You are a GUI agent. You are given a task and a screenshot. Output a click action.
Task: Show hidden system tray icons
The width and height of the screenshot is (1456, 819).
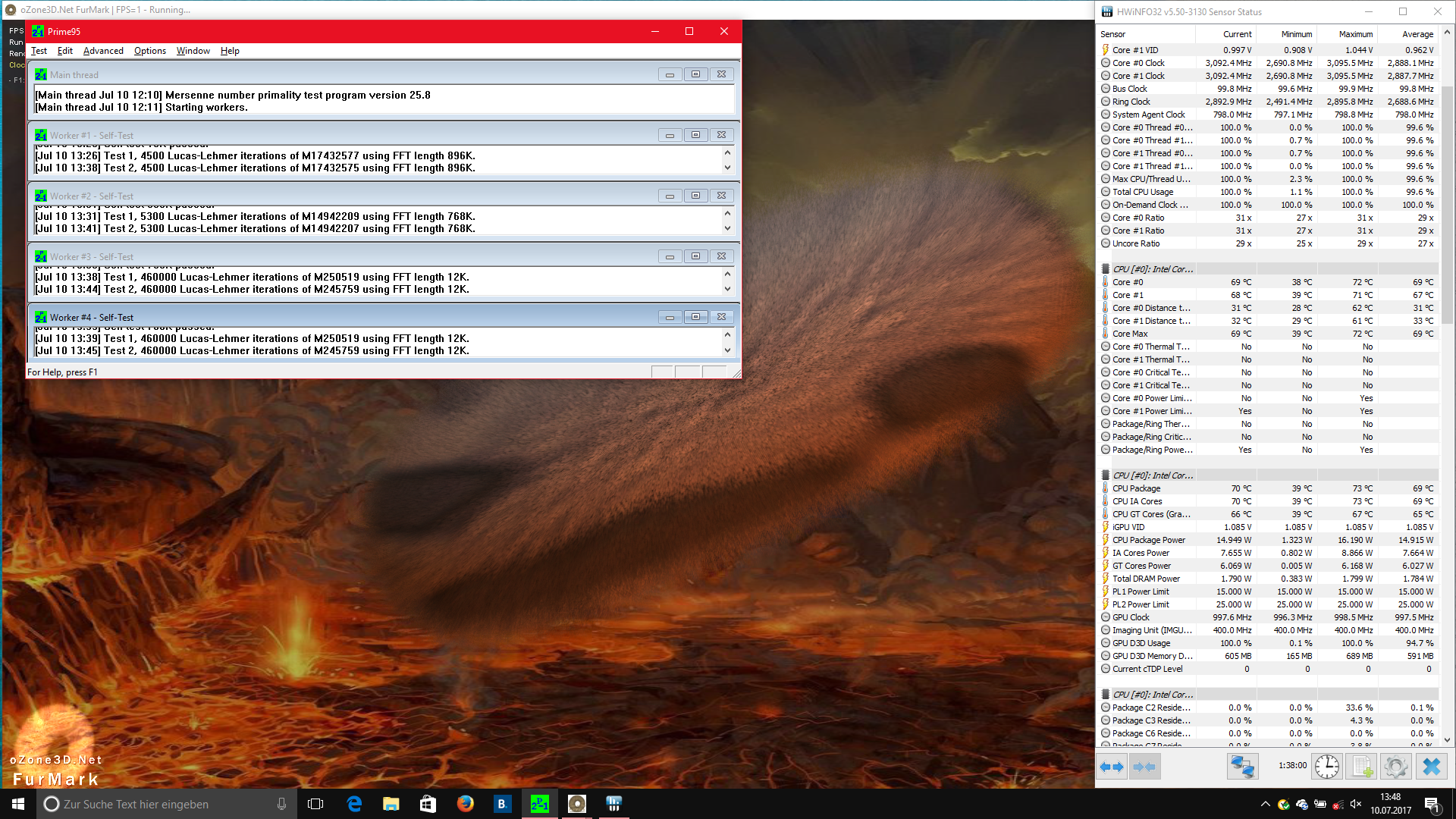click(x=1265, y=804)
